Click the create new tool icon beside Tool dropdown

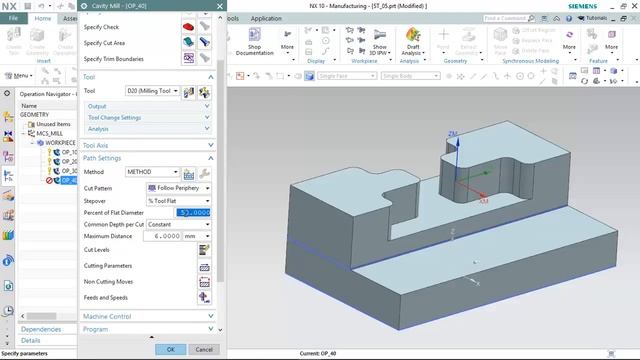click(x=188, y=92)
